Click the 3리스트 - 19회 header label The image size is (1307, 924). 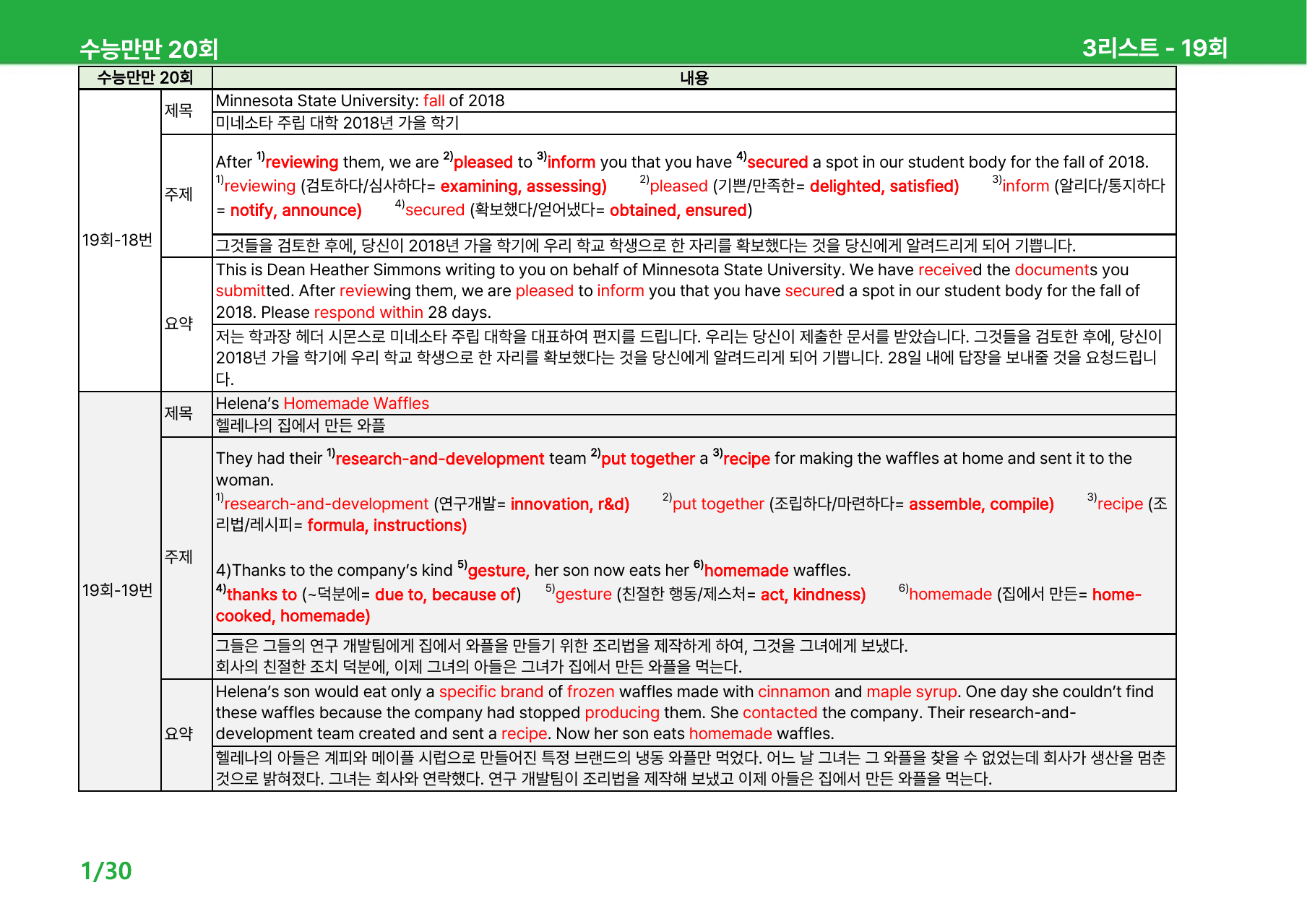click(x=1155, y=48)
